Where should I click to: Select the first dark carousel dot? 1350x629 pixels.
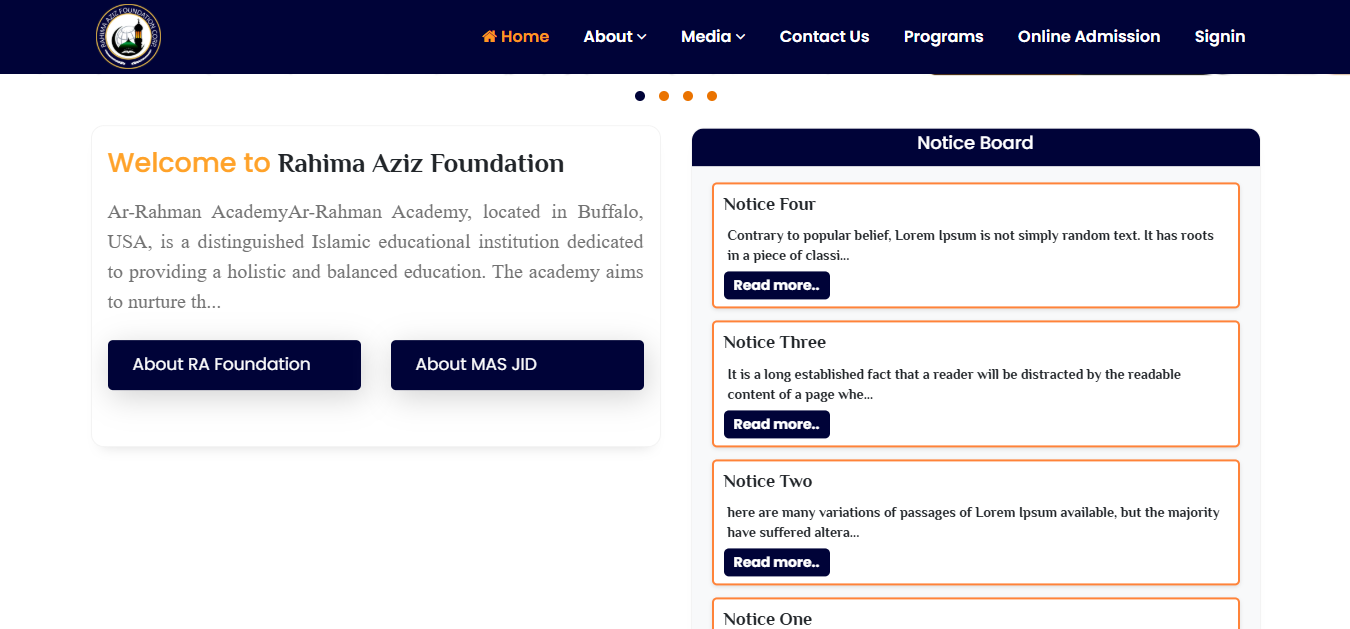640,96
